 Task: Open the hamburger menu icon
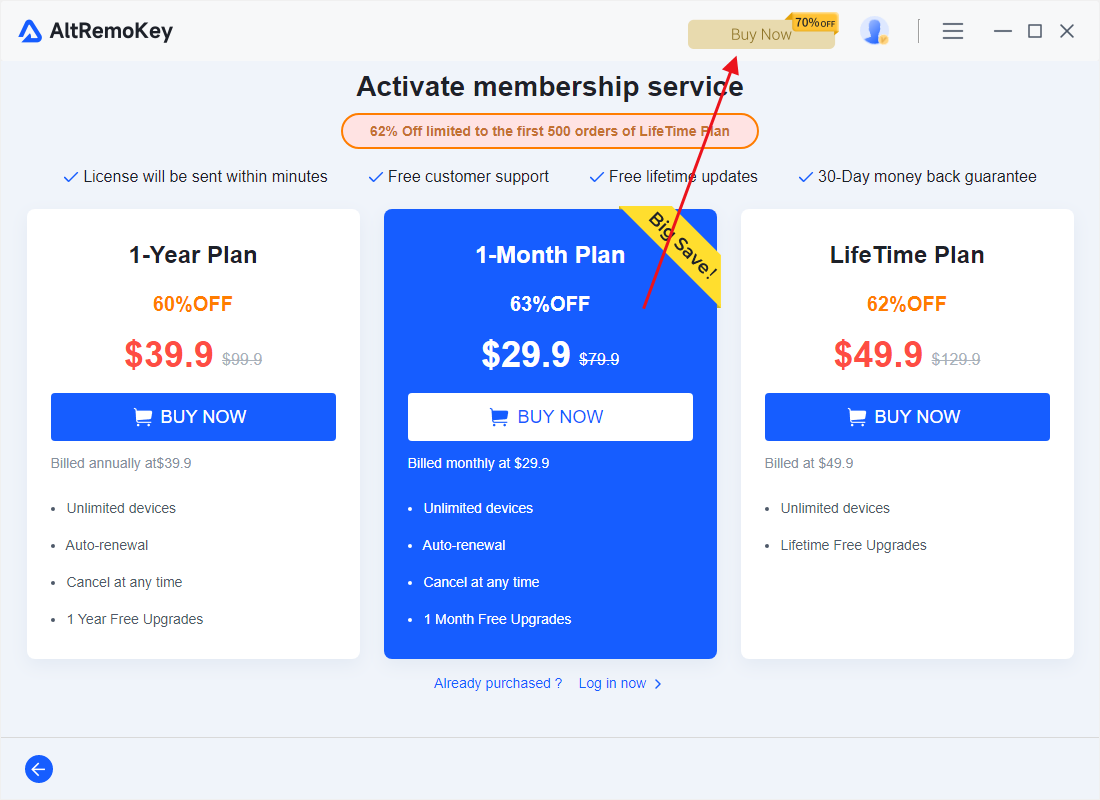click(x=953, y=31)
